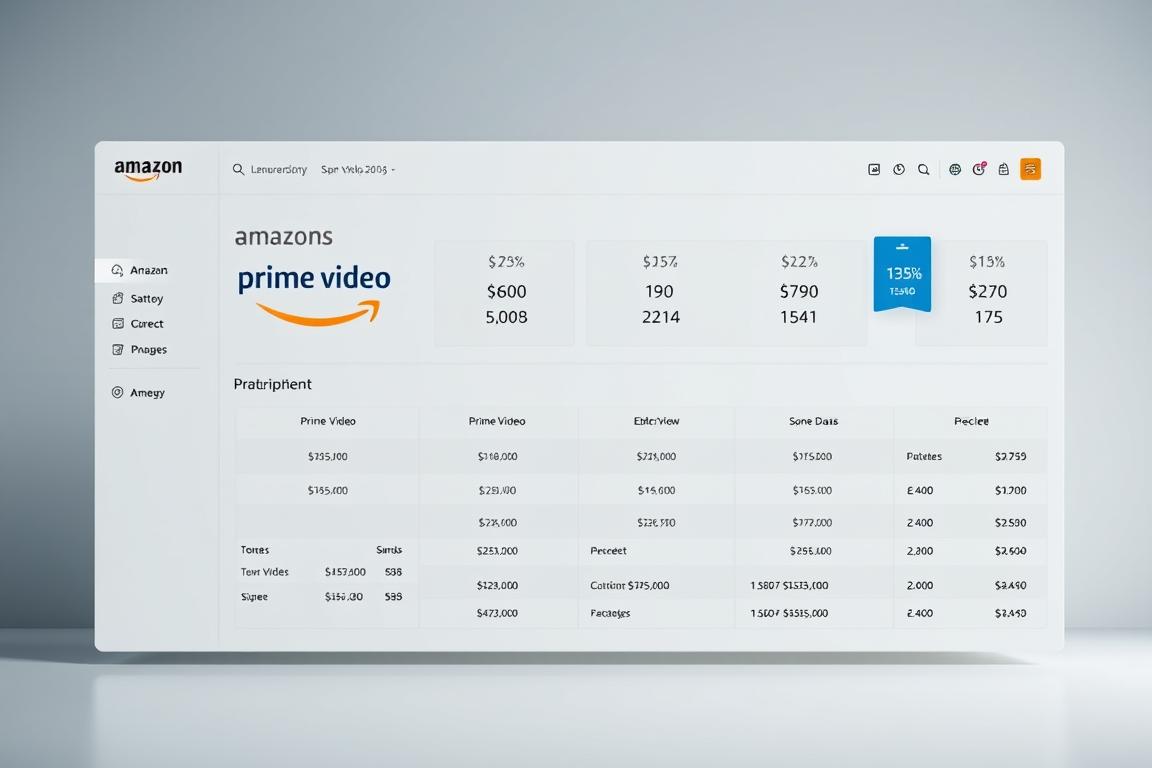
Task: Open the globe icon in top toolbar
Action: [x=954, y=170]
